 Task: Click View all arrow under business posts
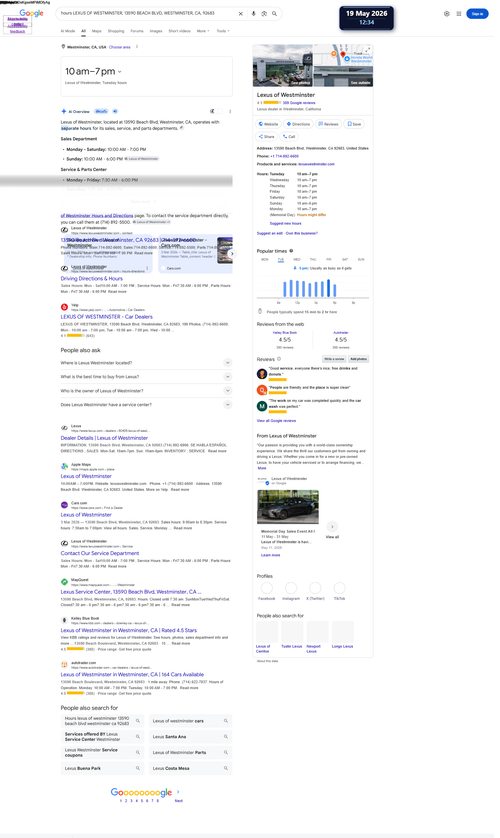tap(332, 526)
